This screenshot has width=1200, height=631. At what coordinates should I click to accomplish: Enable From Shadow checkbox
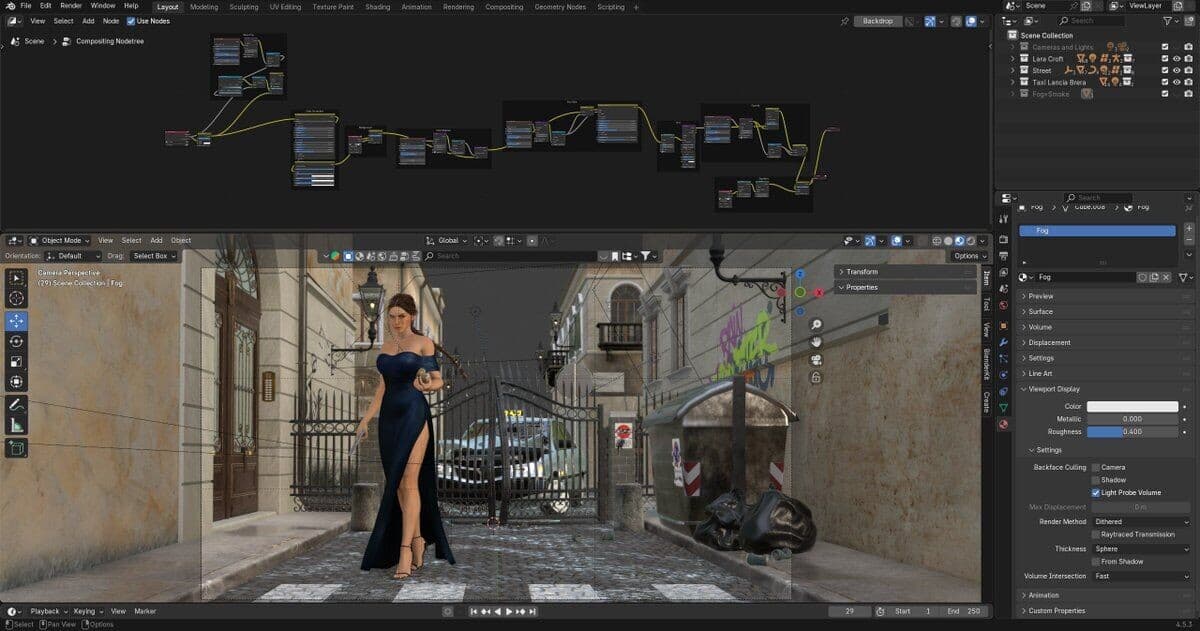pyautogui.click(x=1096, y=562)
